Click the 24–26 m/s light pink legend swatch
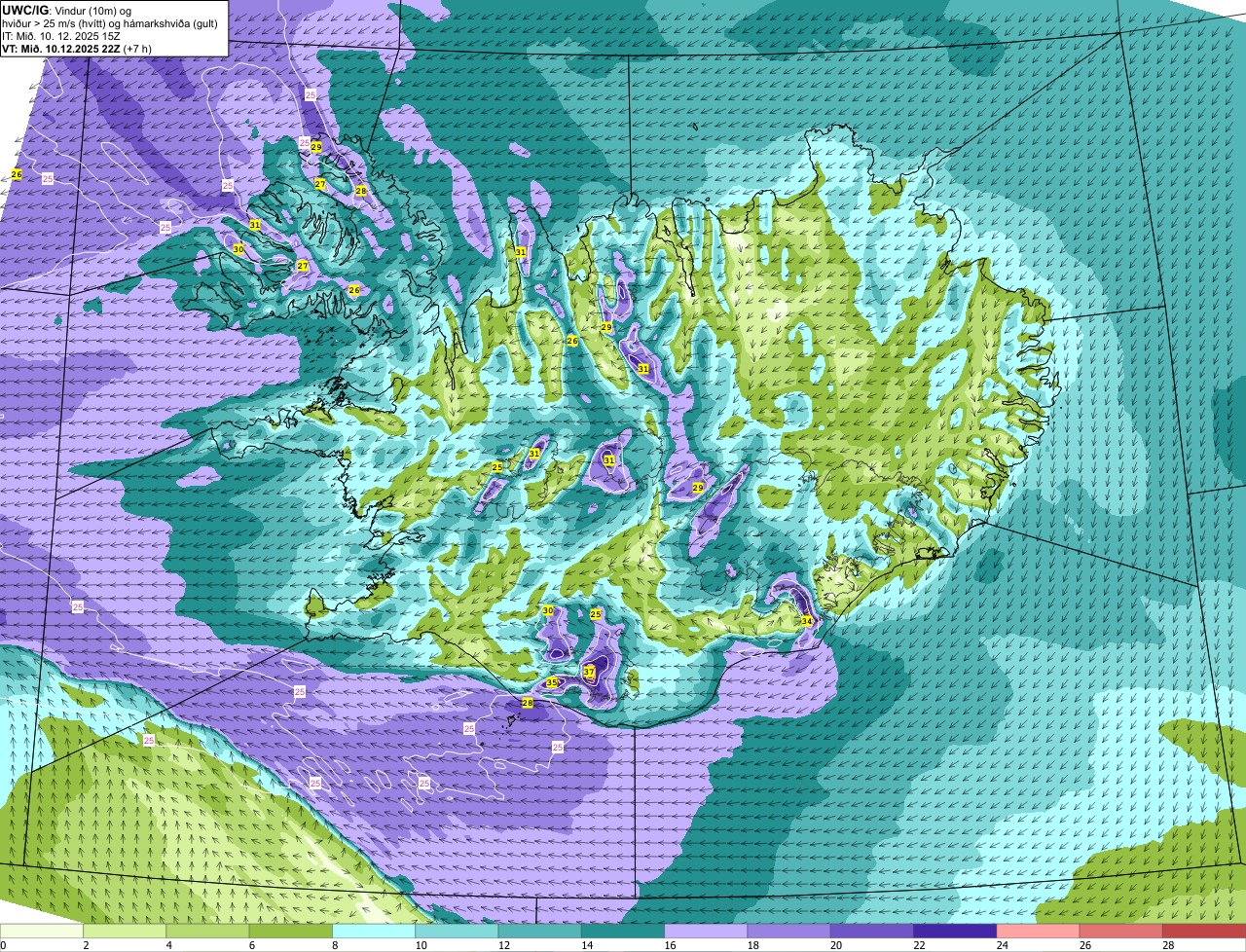The image size is (1246, 952). tap(1039, 932)
